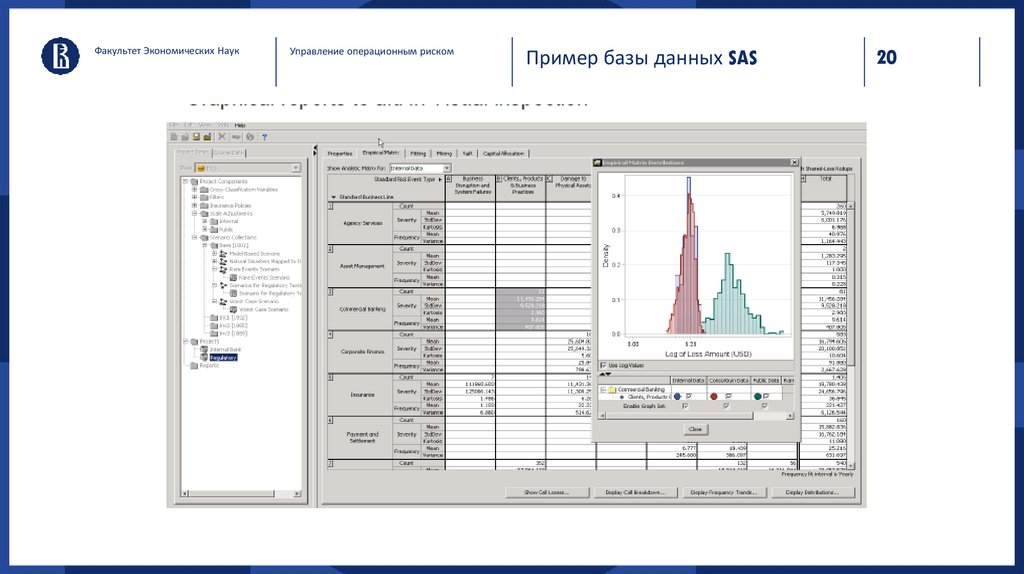Switch to the Empirical Matrix tab
Viewport: 1024px width, 574px height.
coord(381,153)
